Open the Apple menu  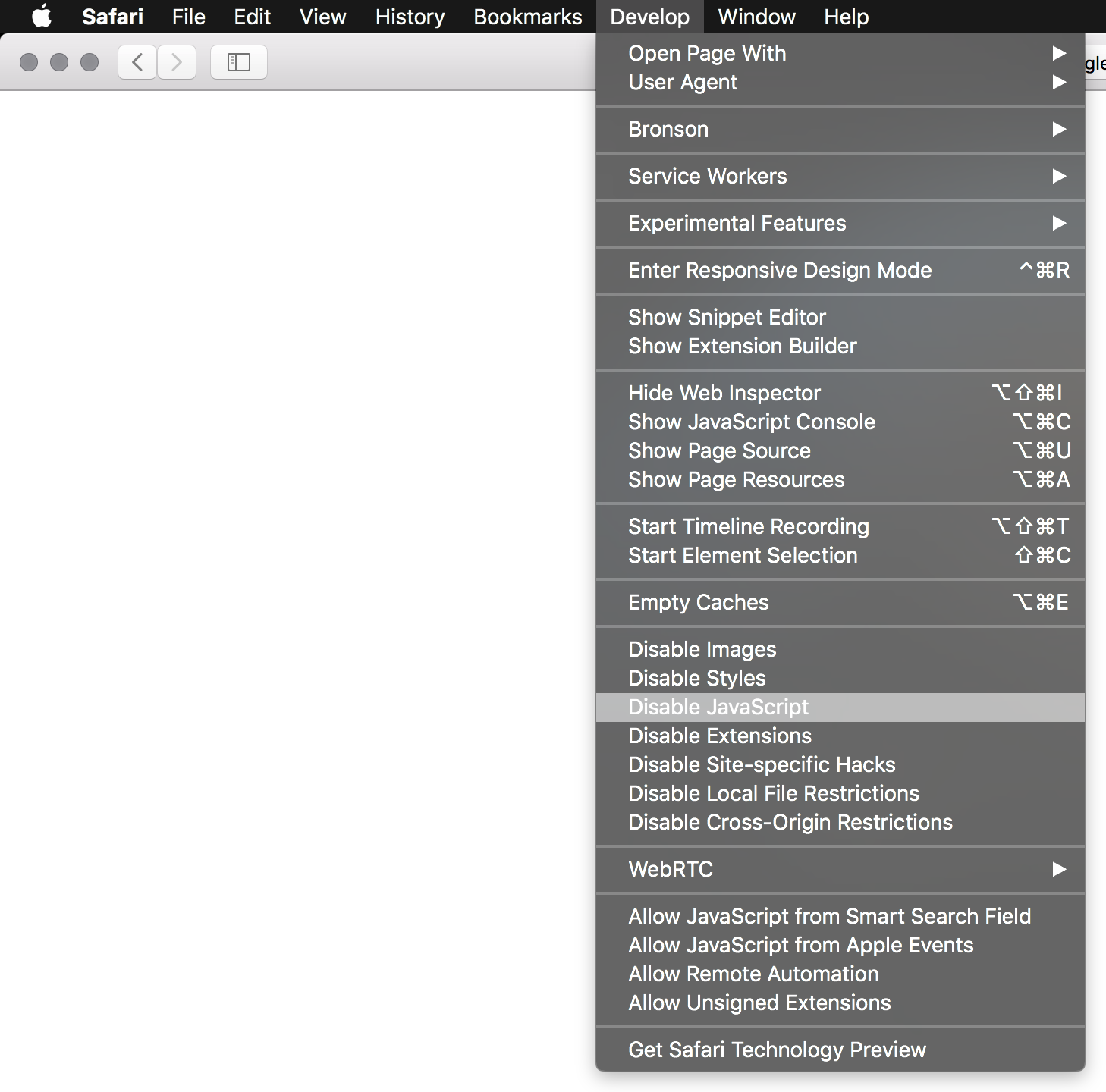pyautogui.click(x=42, y=16)
